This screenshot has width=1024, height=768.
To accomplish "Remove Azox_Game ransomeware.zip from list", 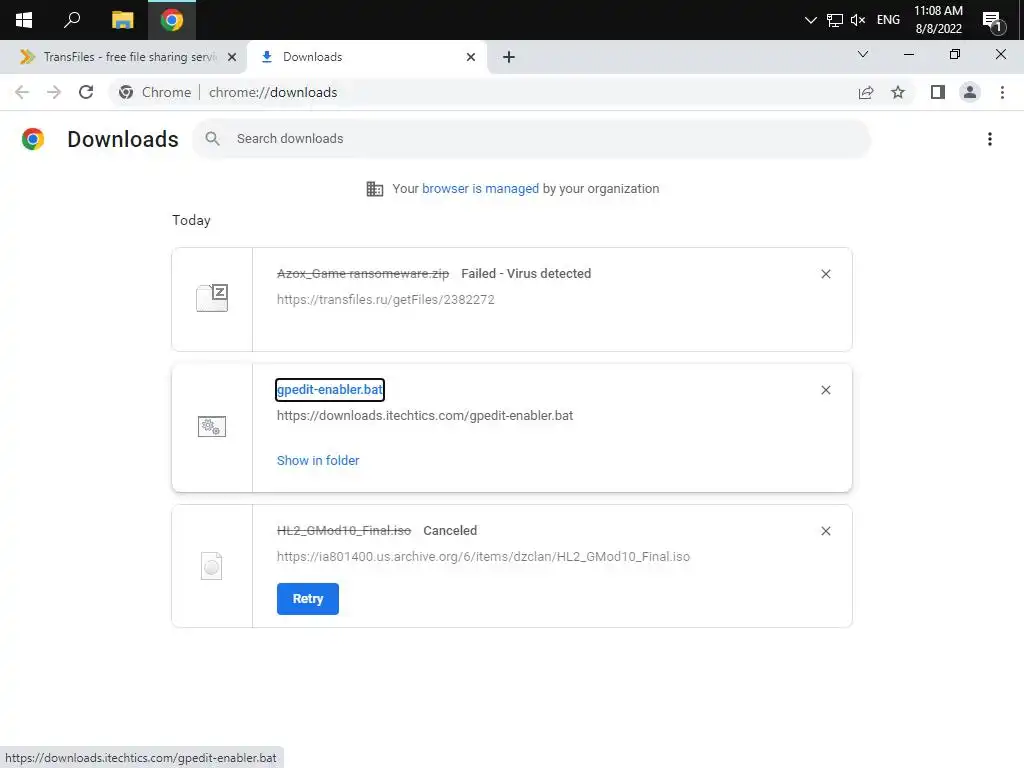I will pos(825,274).
